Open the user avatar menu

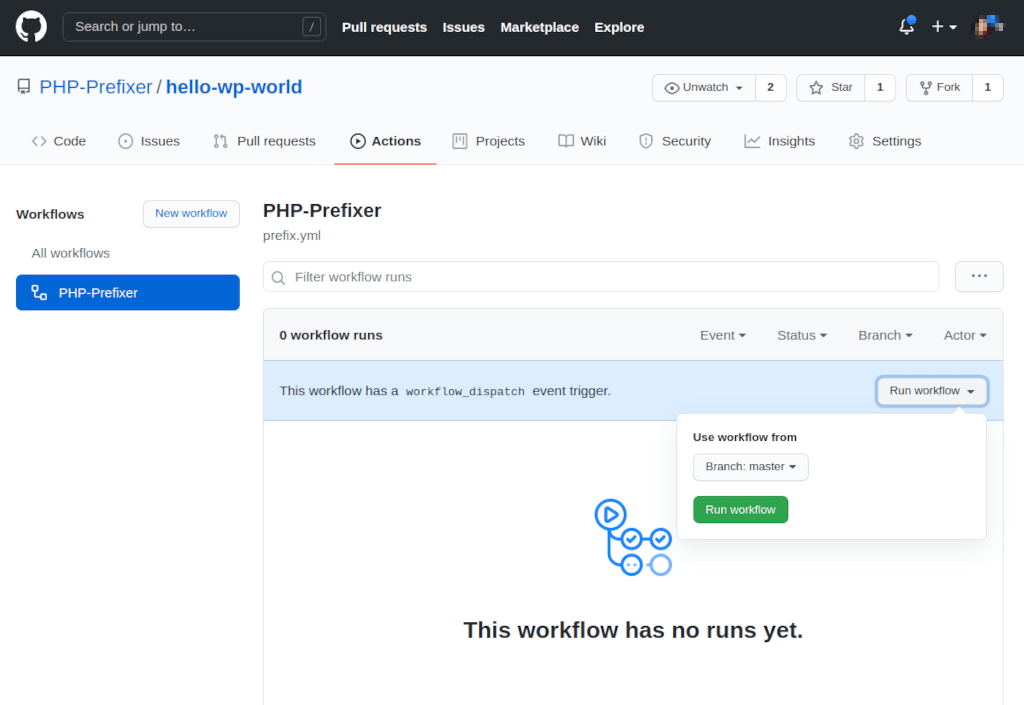(x=989, y=27)
